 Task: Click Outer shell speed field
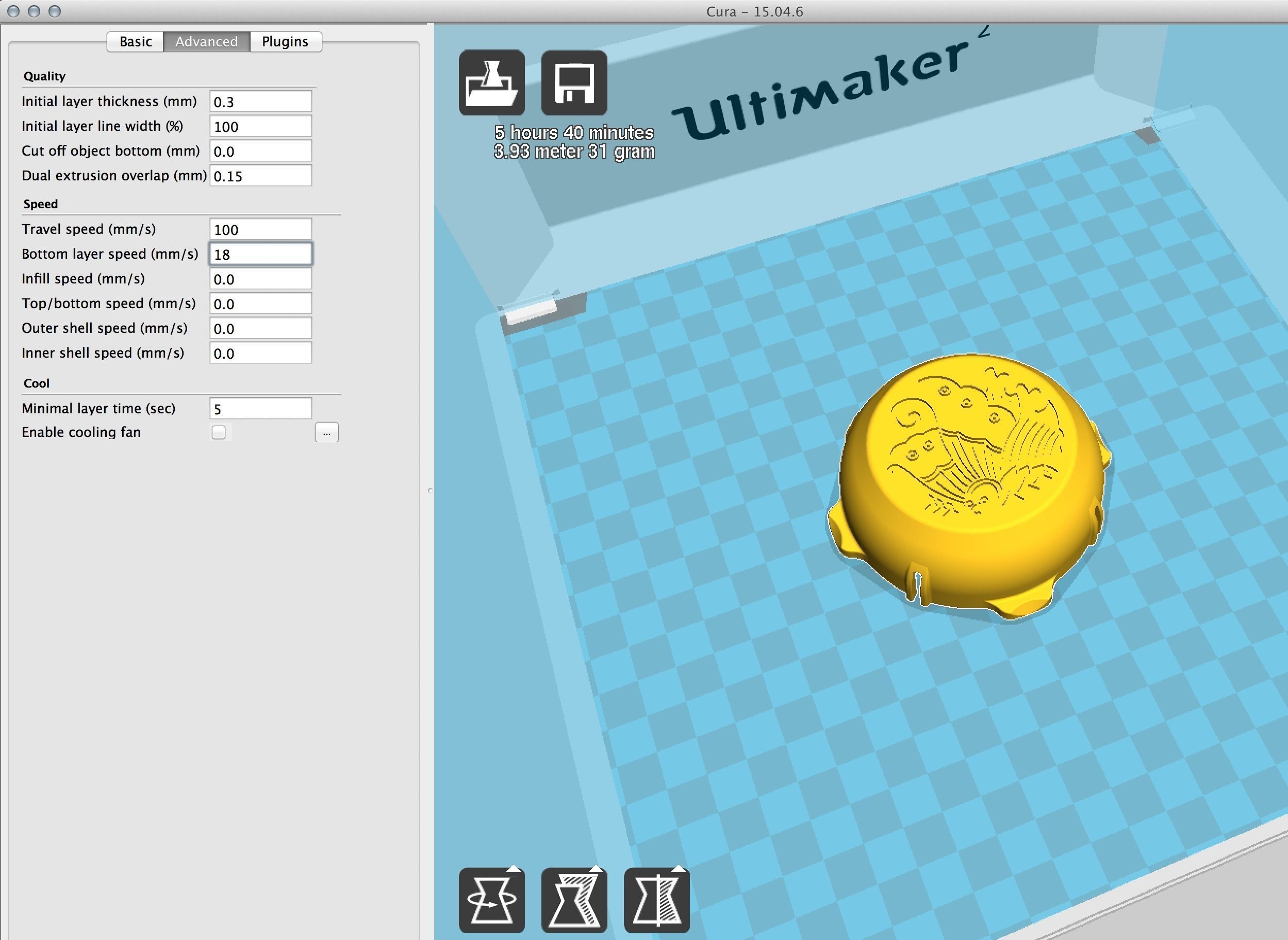260,328
